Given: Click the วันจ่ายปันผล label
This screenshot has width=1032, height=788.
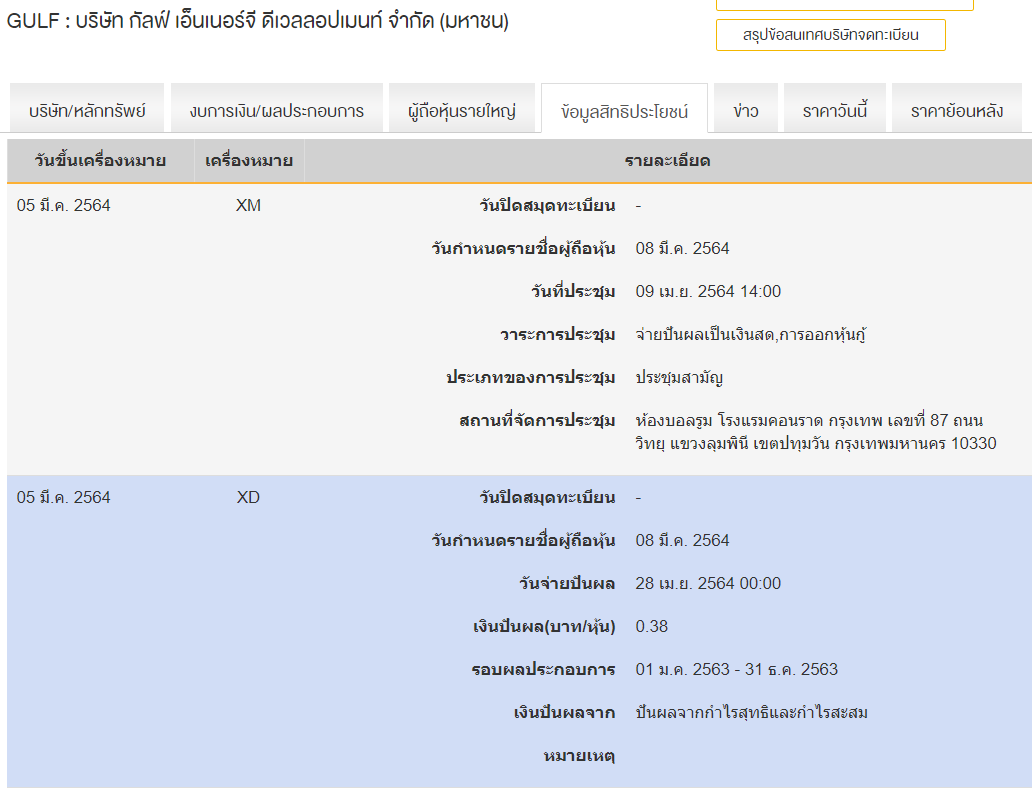Looking at the screenshot, I should 567,583.
